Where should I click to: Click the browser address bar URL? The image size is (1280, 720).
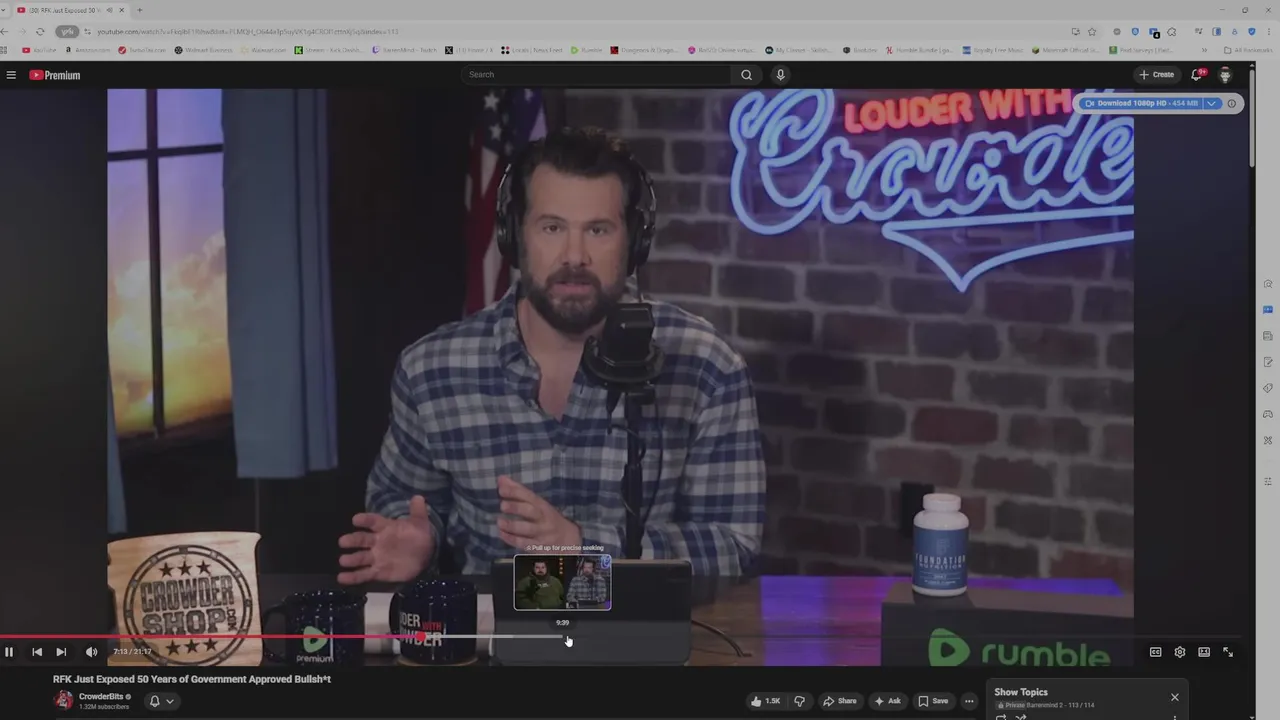247,31
